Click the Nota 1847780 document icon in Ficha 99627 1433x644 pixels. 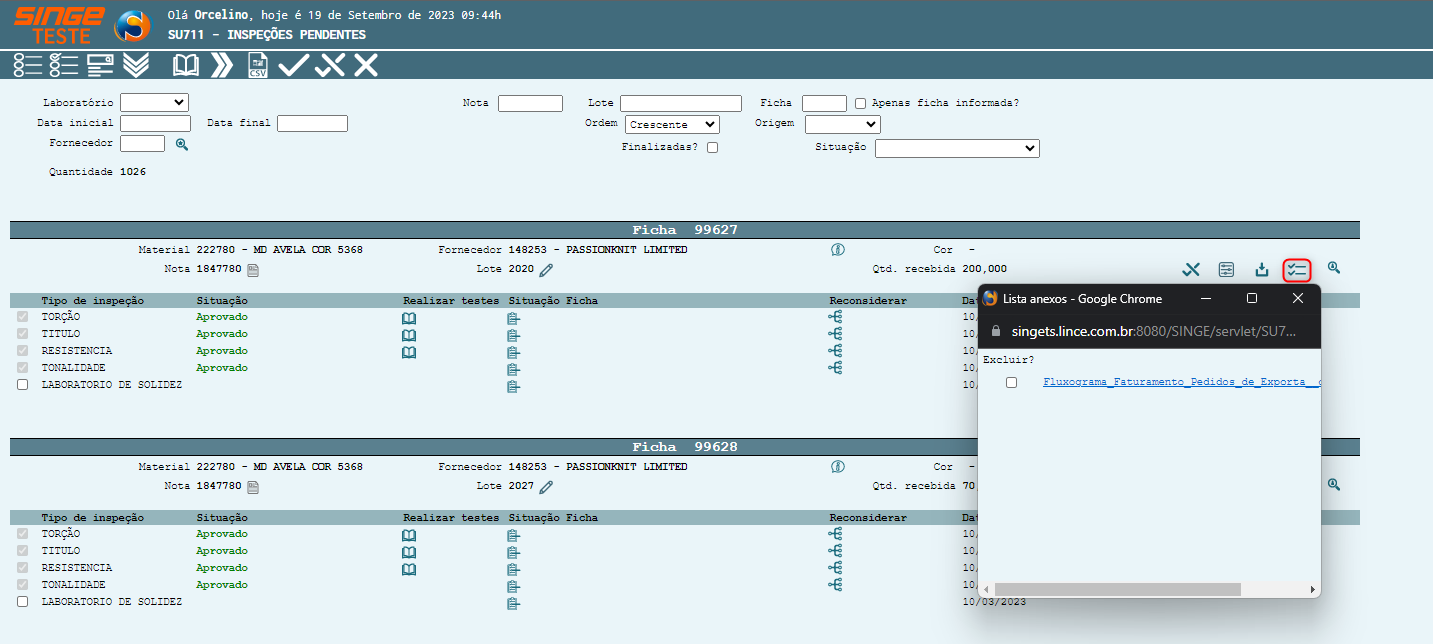tap(253, 269)
